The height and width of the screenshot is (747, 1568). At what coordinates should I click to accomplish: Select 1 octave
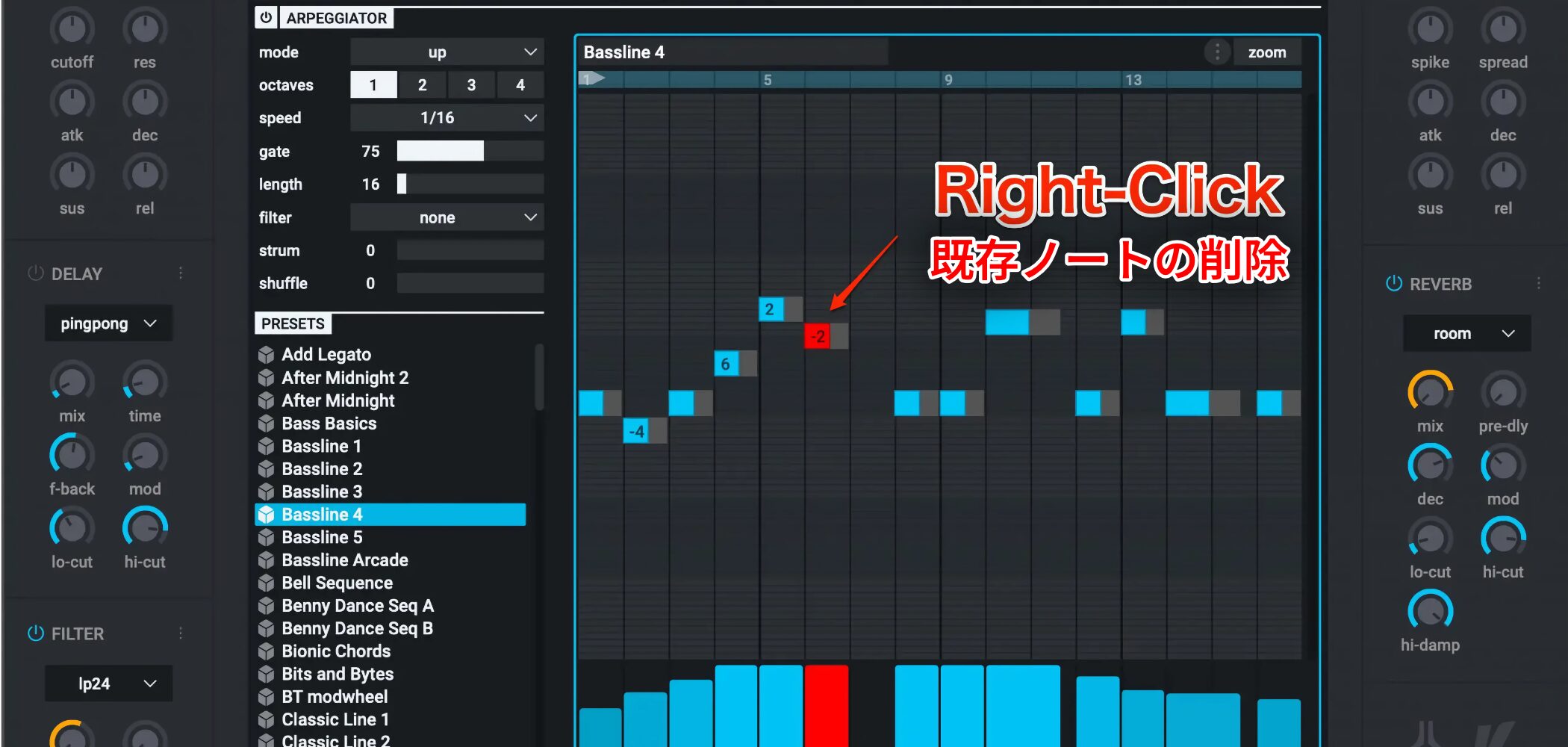373,85
